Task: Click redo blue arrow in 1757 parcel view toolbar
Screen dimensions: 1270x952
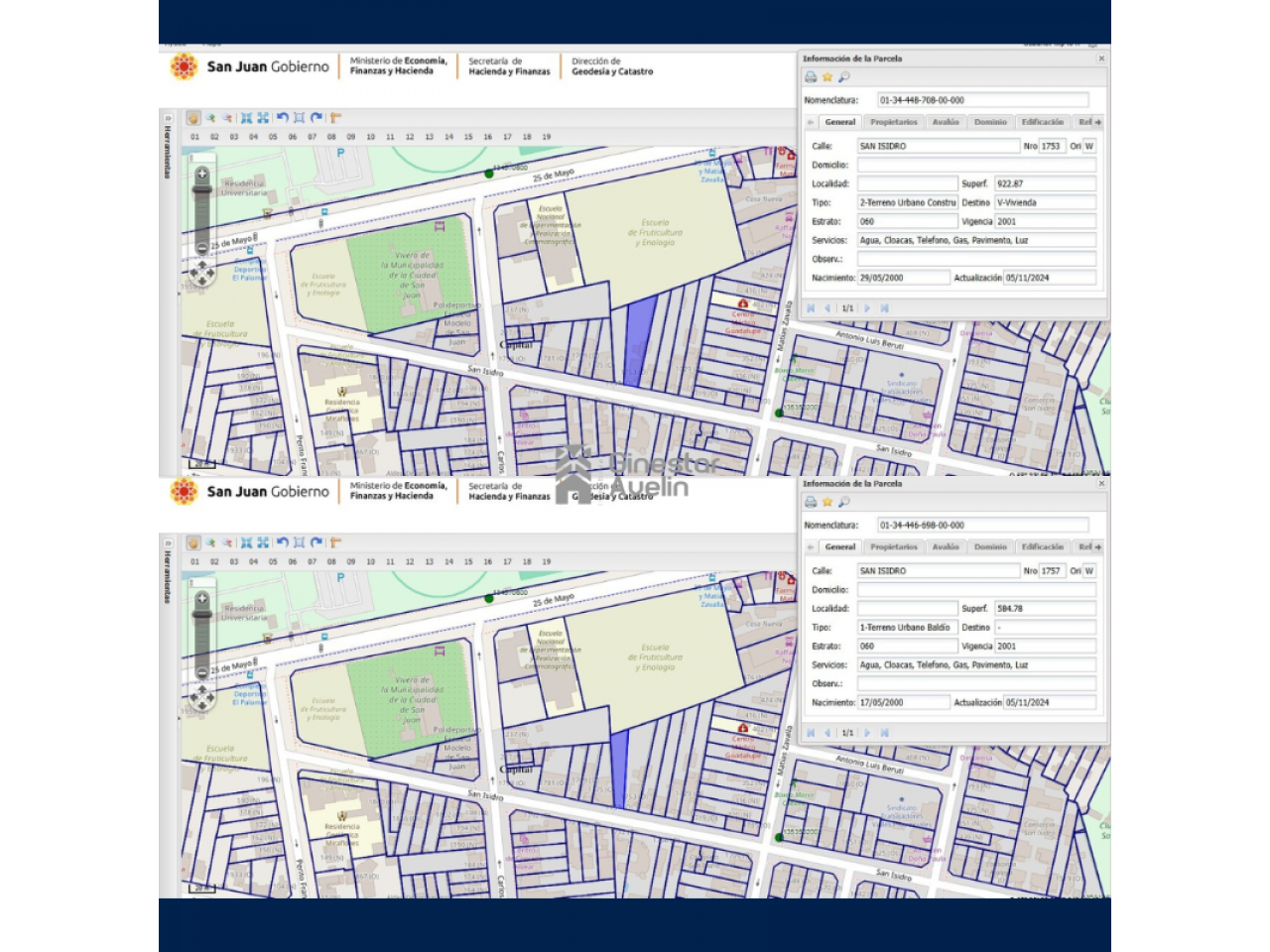Action: coord(317,542)
